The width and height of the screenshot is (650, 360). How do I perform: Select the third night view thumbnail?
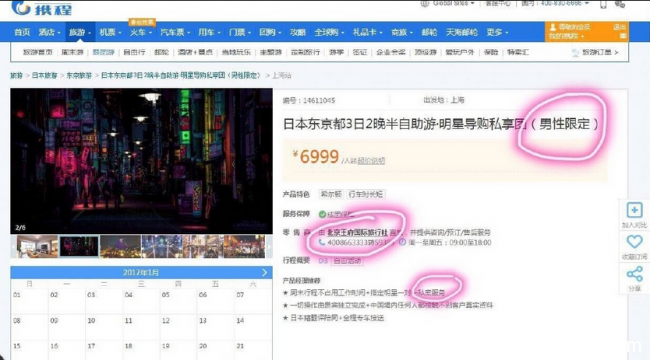[120, 246]
